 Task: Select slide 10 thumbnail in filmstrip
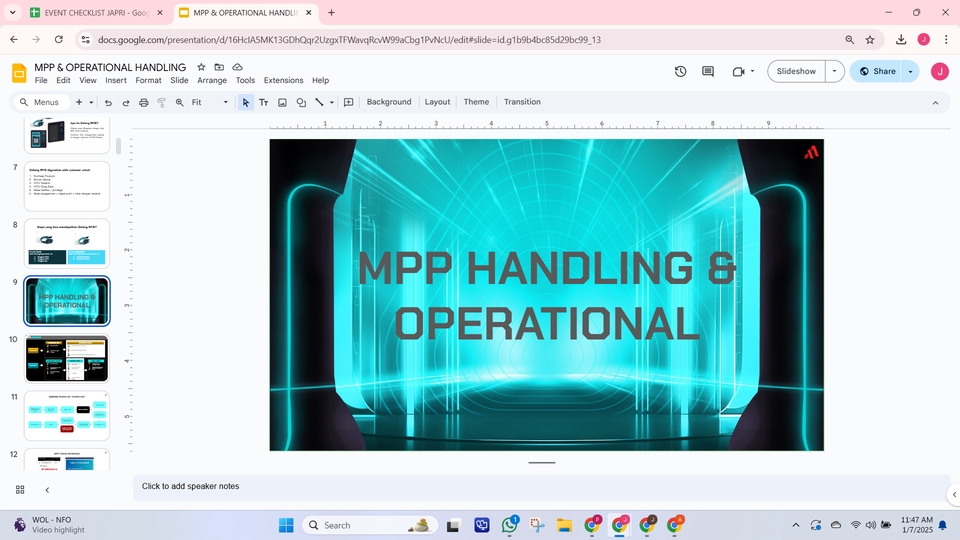(x=67, y=359)
